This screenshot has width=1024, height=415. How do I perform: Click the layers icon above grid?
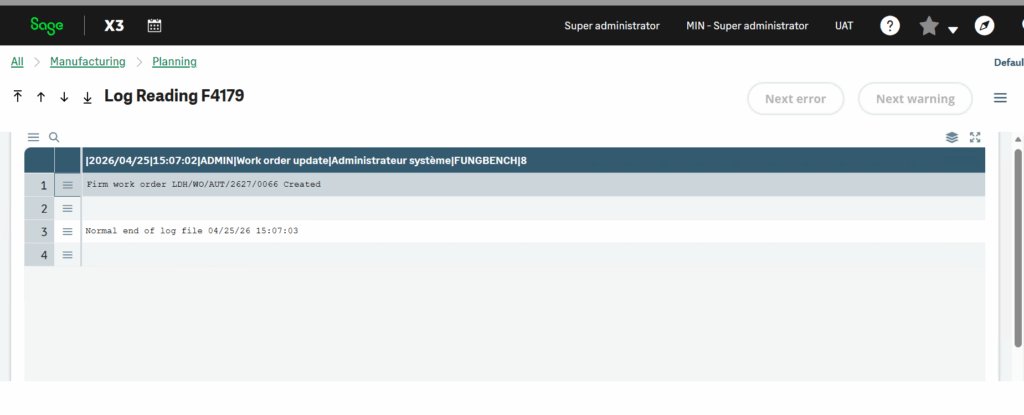(x=952, y=137)
